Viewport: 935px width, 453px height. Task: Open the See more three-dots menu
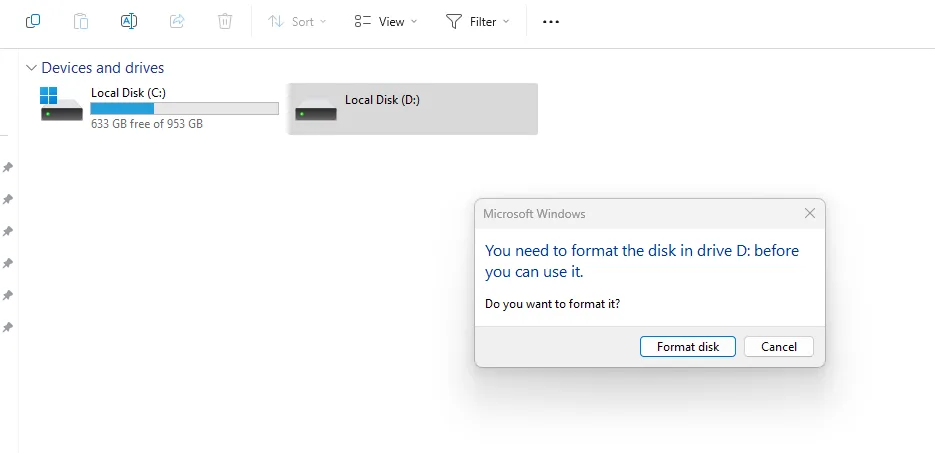pyautogui.click(x=551, y=21)
